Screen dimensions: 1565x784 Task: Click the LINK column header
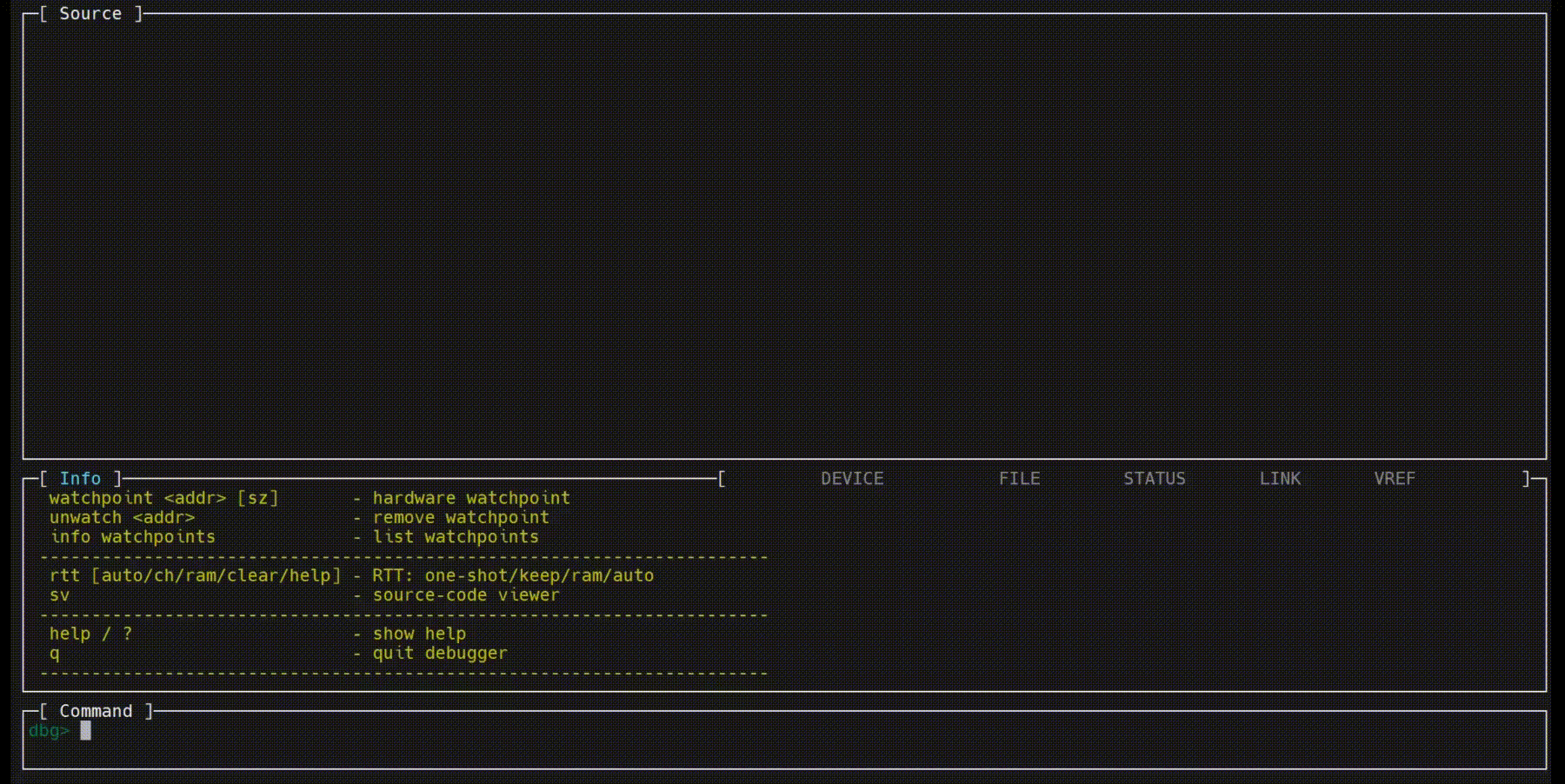click(1280, 479)
